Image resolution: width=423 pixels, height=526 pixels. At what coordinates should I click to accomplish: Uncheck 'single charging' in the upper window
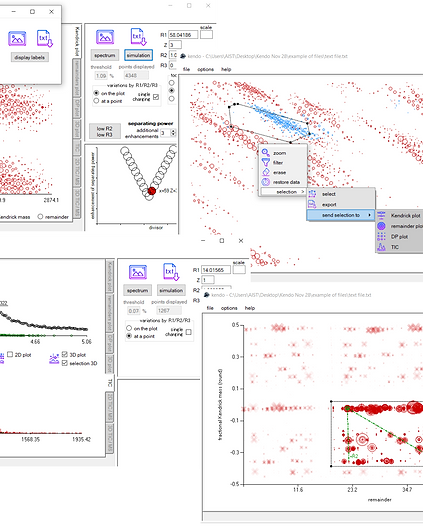[x=156, y=97]
